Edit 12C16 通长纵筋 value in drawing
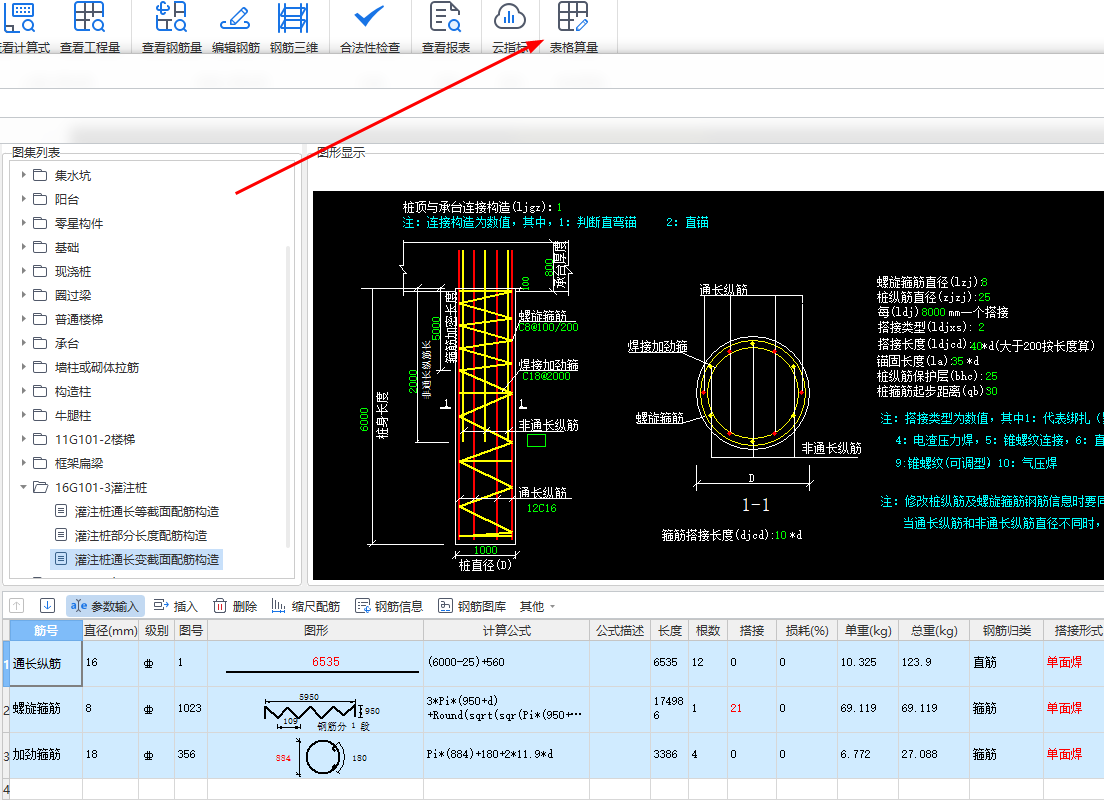The height and width of the screenshot is (800, 1104). coord(541,508)
